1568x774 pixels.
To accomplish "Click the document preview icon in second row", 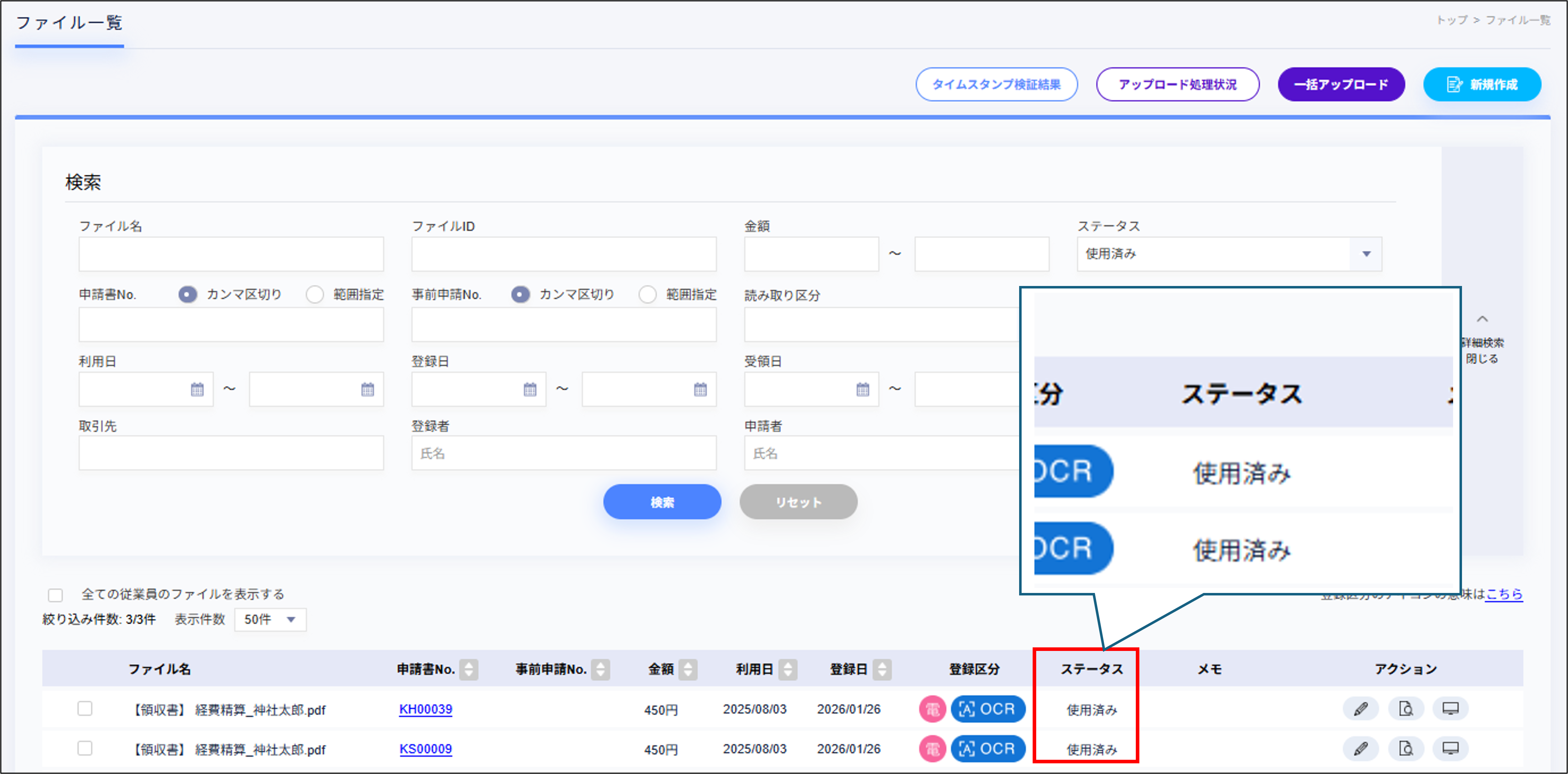I will point(1406,748).
